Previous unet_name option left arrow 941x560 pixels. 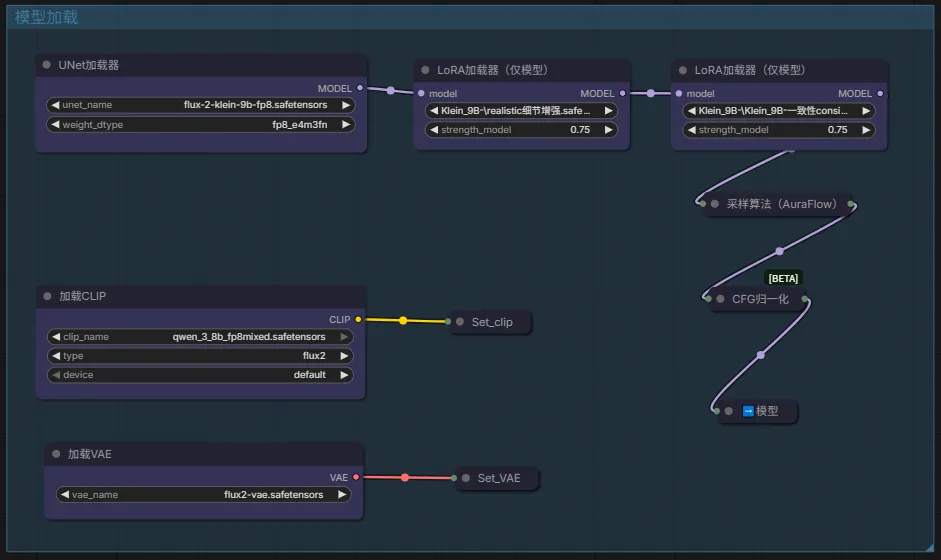click(x=55, y=105)
